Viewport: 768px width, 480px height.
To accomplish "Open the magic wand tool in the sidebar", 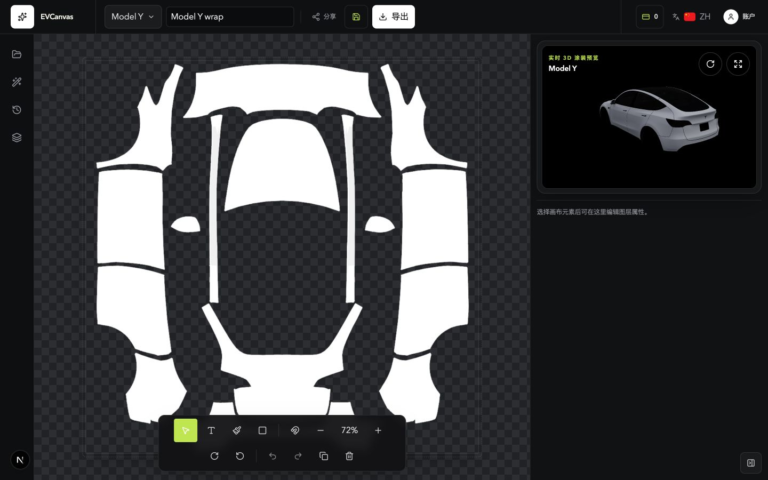I will (x=17, y=82).
